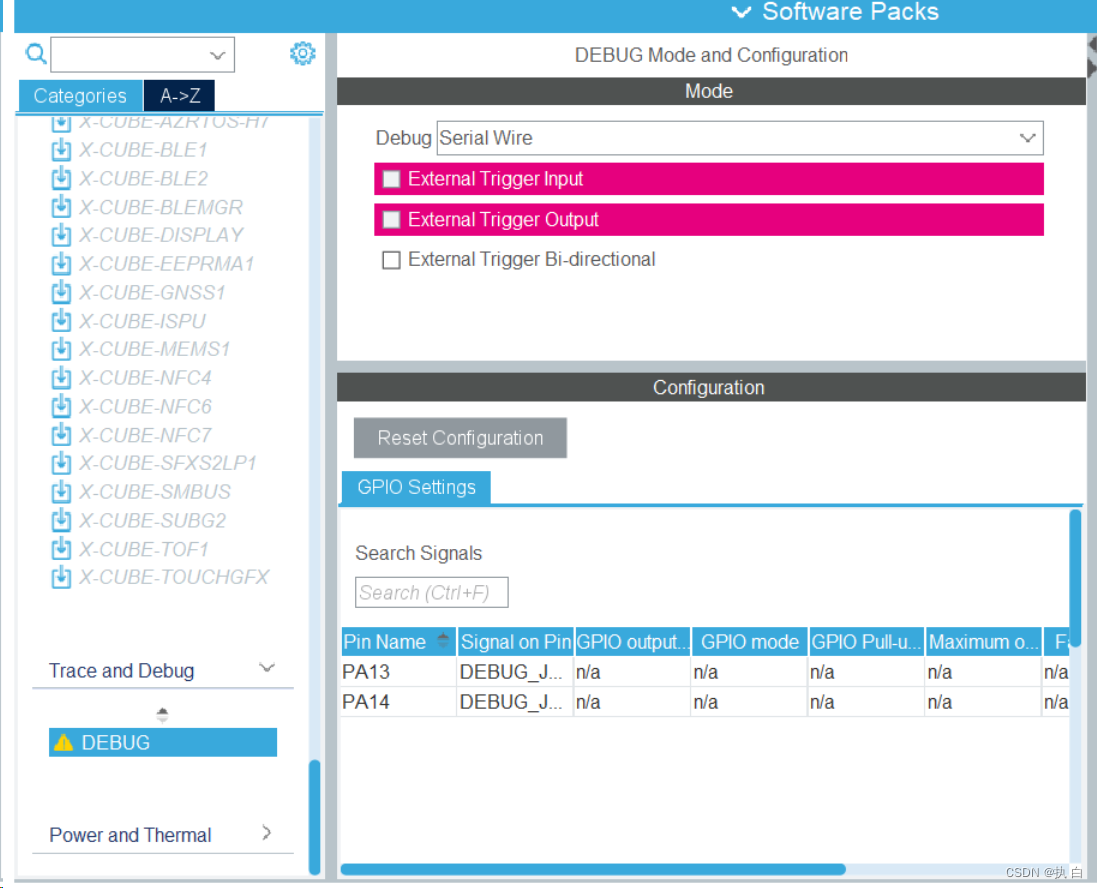Click the Search Signals input field
Image resolution: width=1097 pixels, height=888 pixels.
(431, 592)
